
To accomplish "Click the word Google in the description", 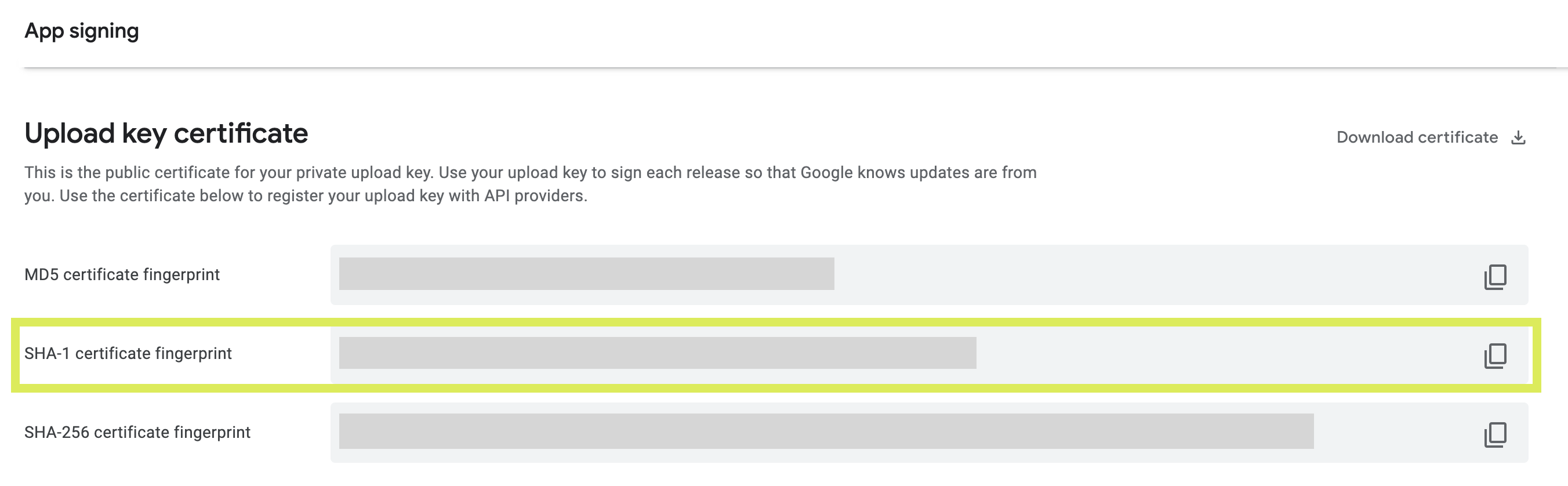I will coord(826,173).
